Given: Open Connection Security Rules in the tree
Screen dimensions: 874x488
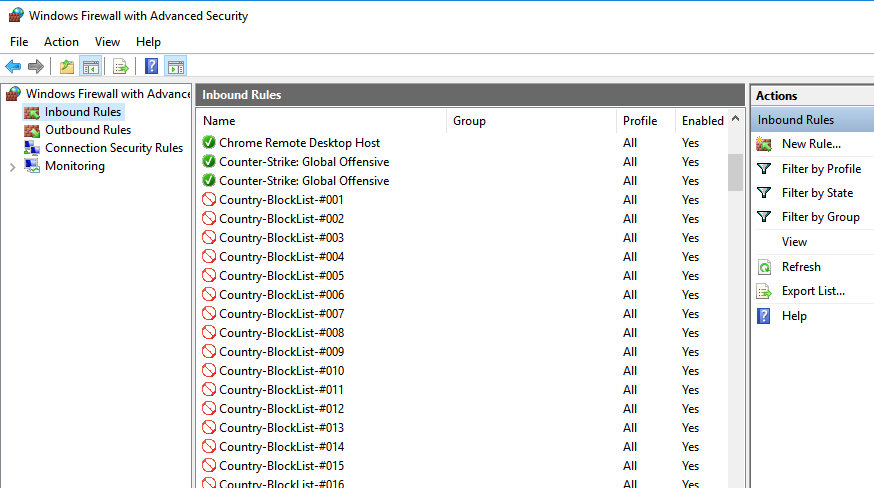Looking at the screenshot, I should [113, 148].
